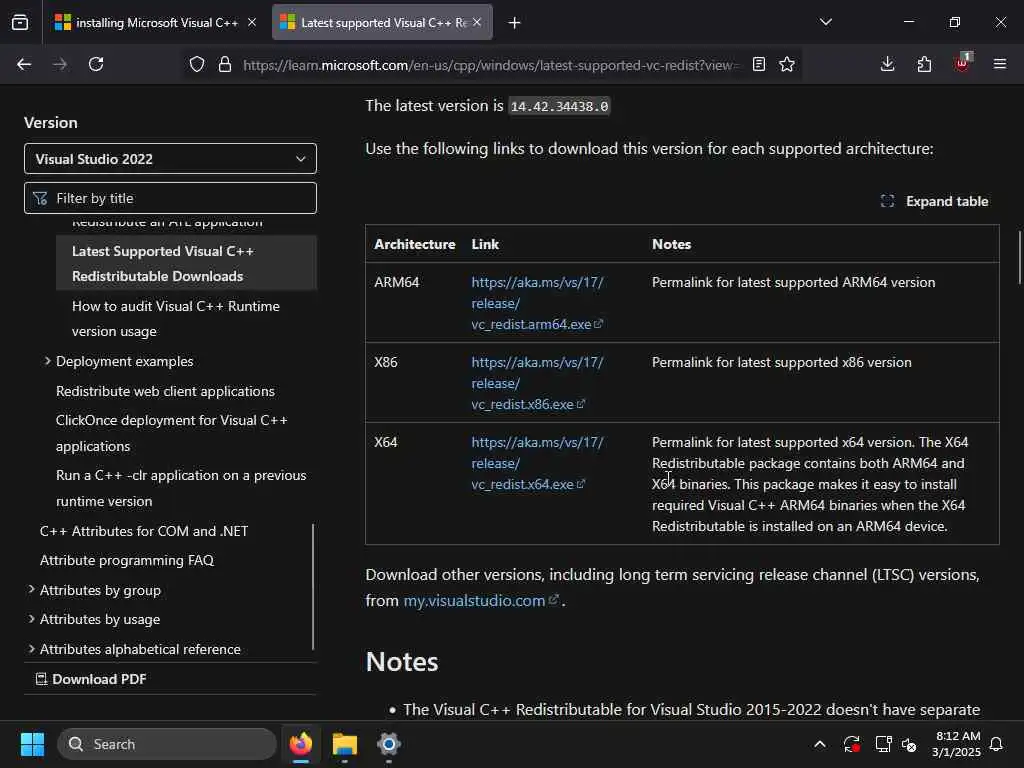Open 'Attribute programming FAQ'
Screen dimensions: 1024x768
pyautogui.click(x=127, y=560)
